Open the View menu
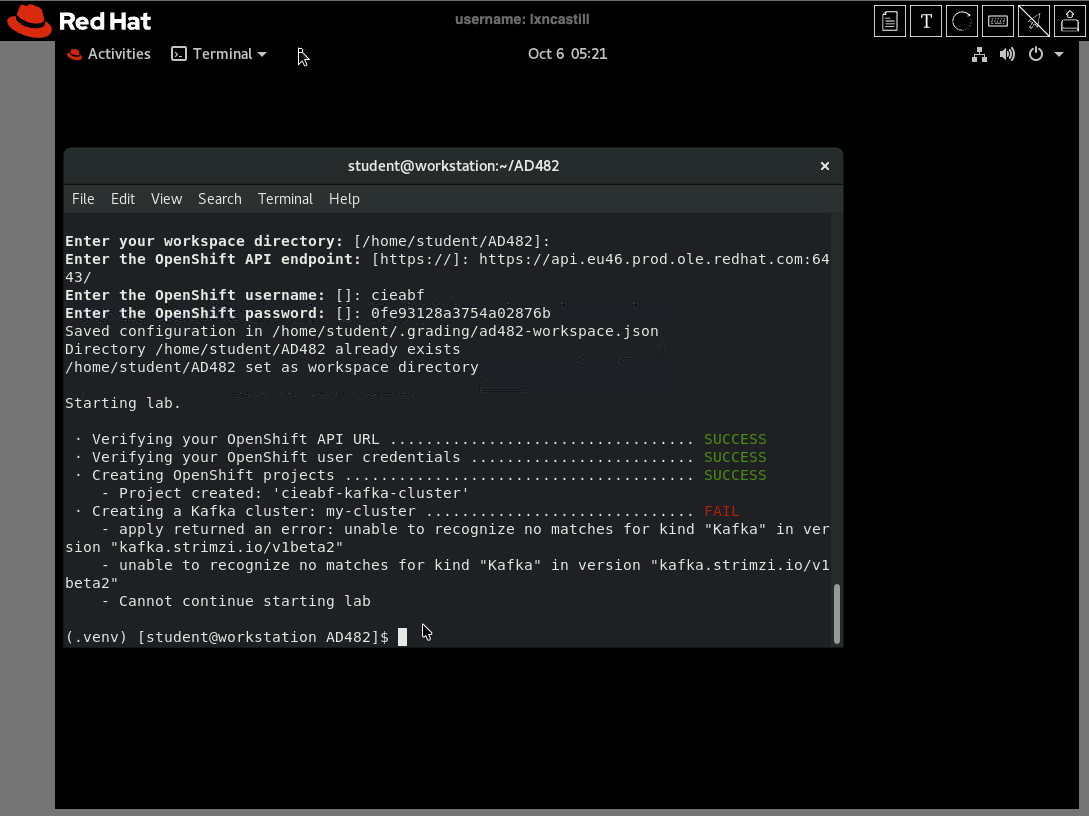 167,199
